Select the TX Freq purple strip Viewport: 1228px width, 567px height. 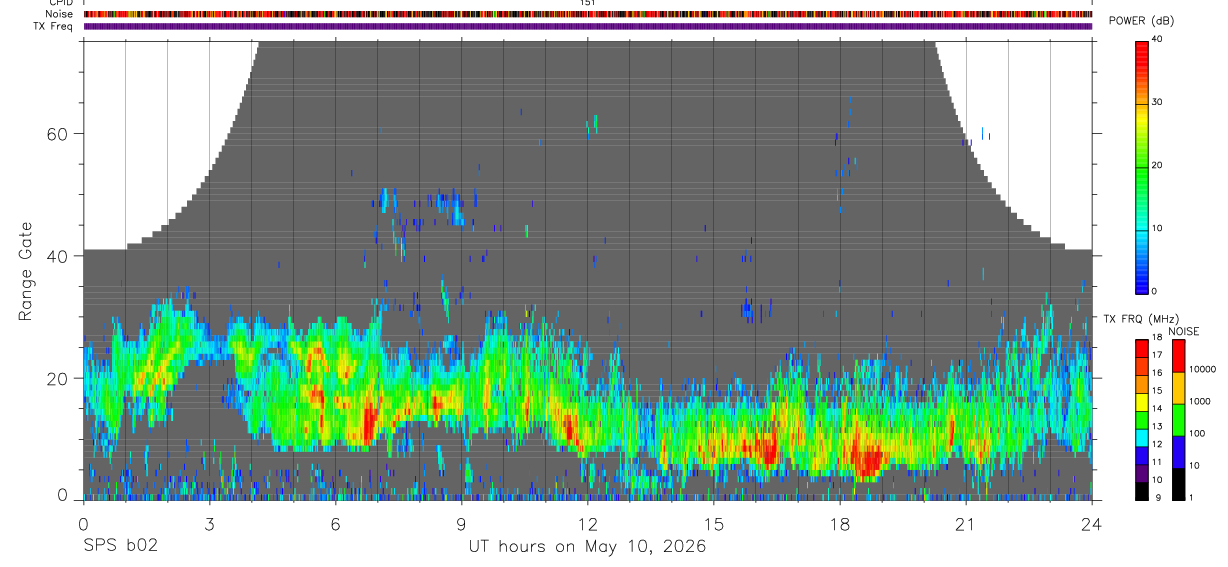pos(588,26)
